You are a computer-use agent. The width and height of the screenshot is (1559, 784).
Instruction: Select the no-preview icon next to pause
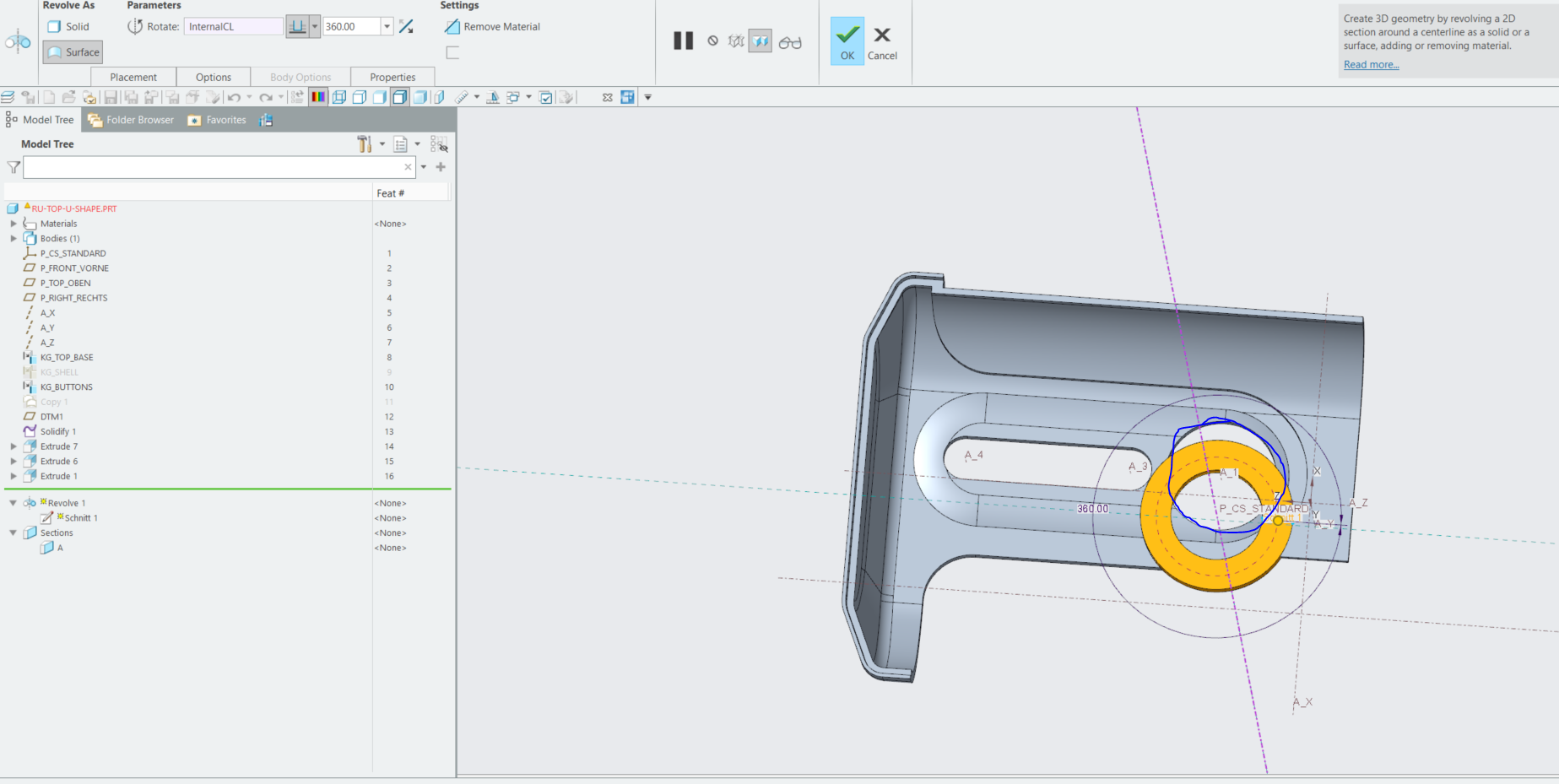712,41
